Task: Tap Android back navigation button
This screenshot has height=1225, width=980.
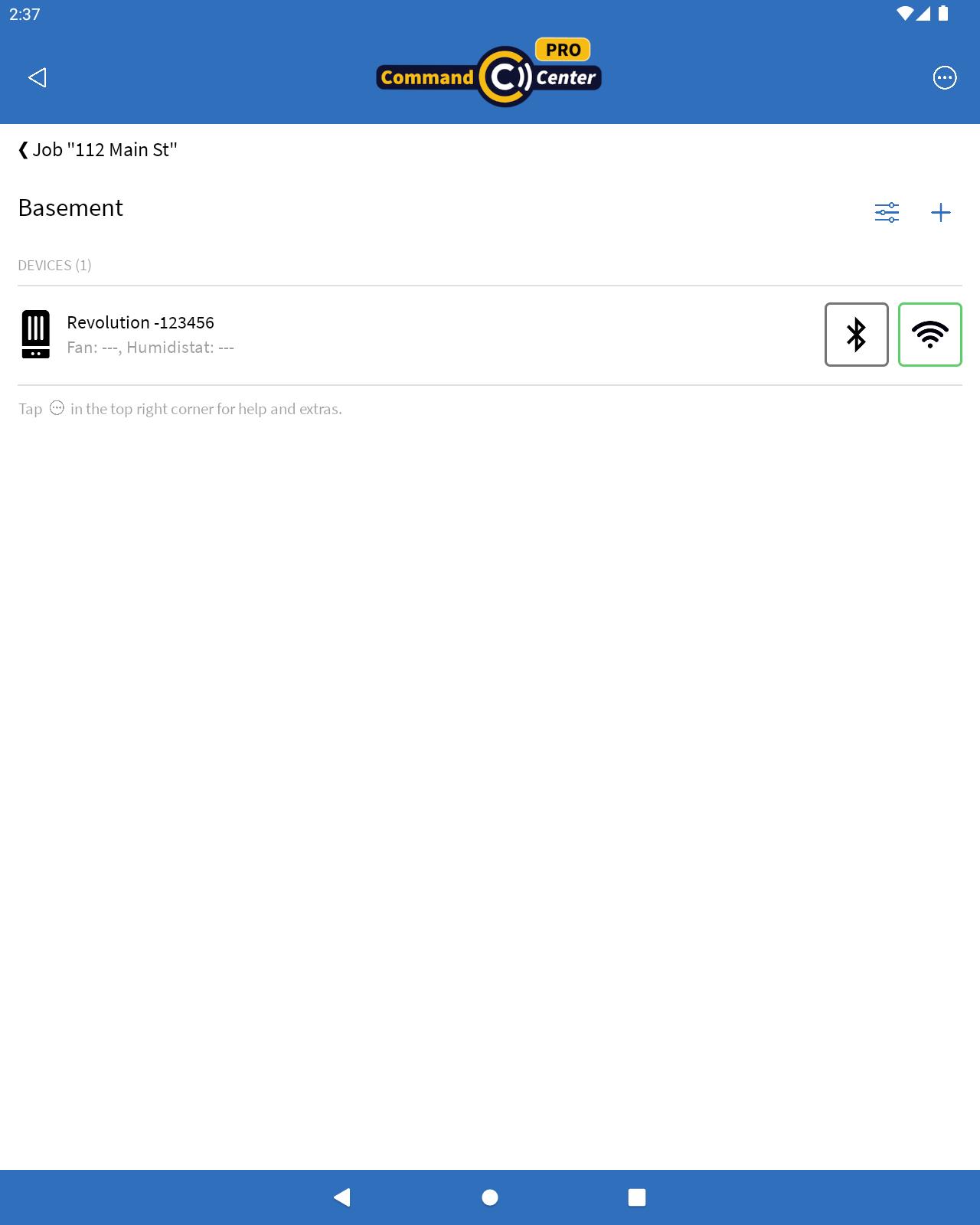Action: click(342, 1197)
